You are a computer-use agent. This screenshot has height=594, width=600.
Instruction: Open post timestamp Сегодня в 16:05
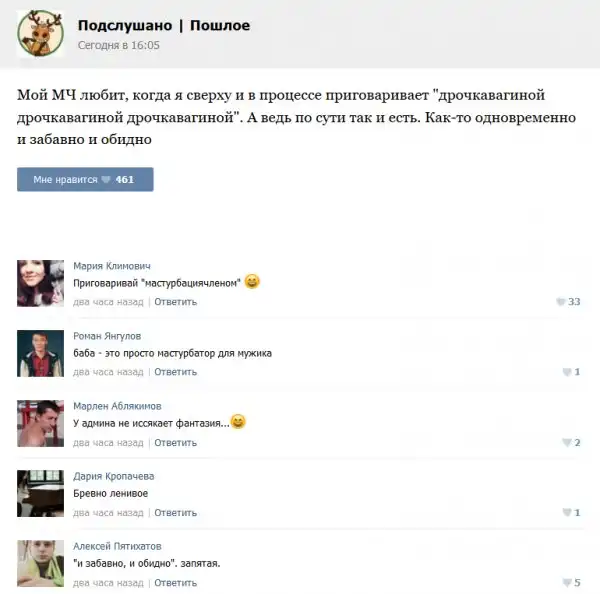click(119, 45)
